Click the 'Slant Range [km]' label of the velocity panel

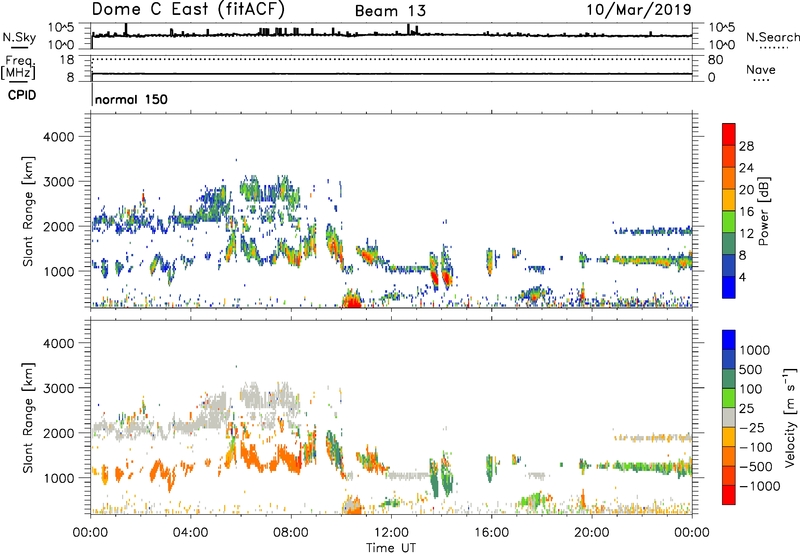(x=28, y=417)
